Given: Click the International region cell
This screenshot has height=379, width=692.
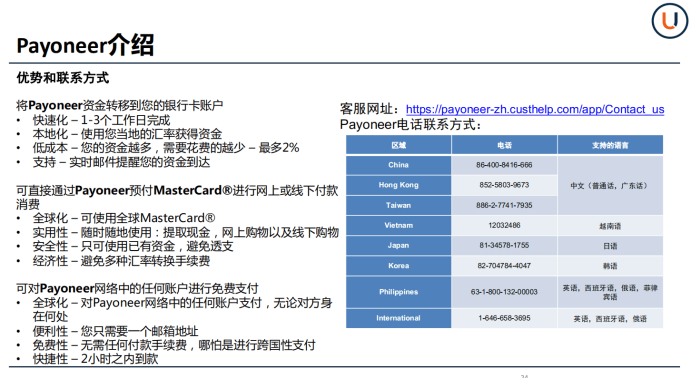Looking at the screenshot, I should click(399, 318).
